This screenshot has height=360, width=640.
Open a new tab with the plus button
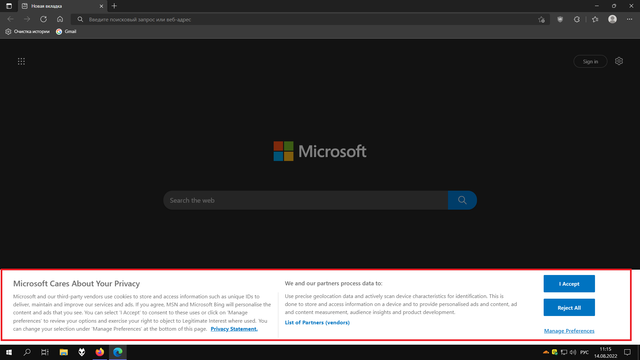tap(114, 6)
